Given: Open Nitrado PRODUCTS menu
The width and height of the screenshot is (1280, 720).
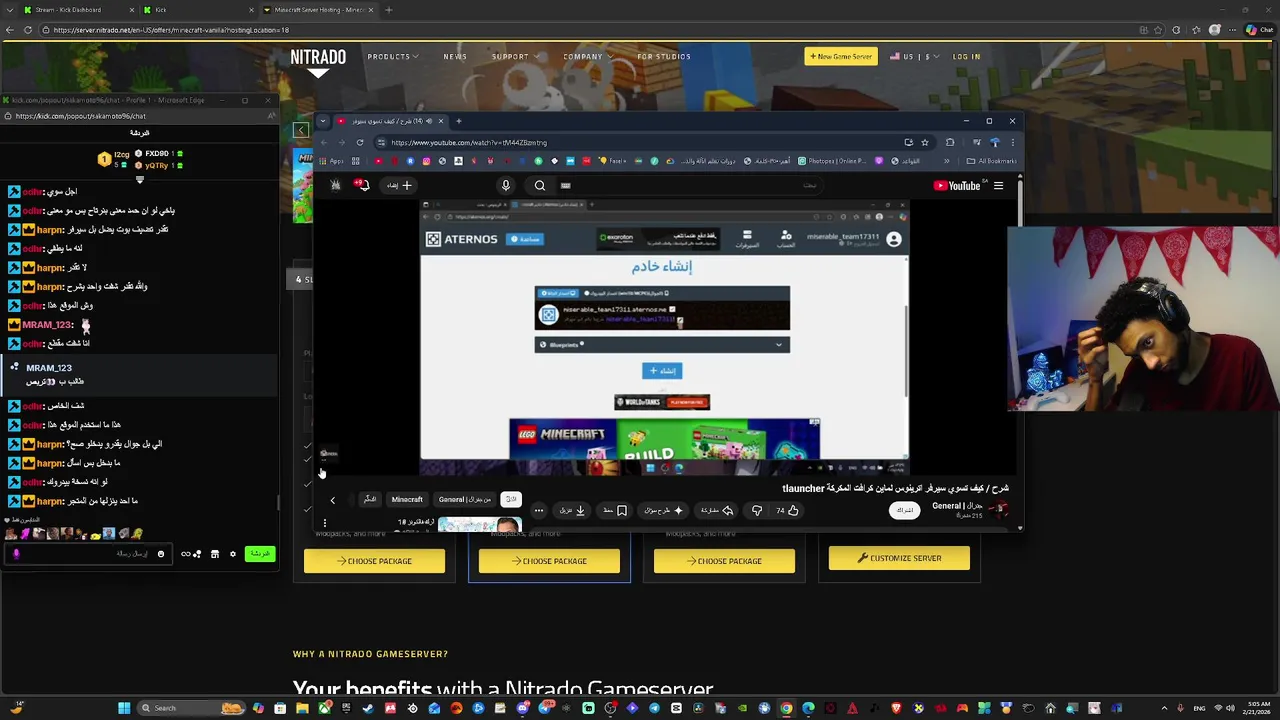Looking at the screenshot, I should click(x=391, y=56).
